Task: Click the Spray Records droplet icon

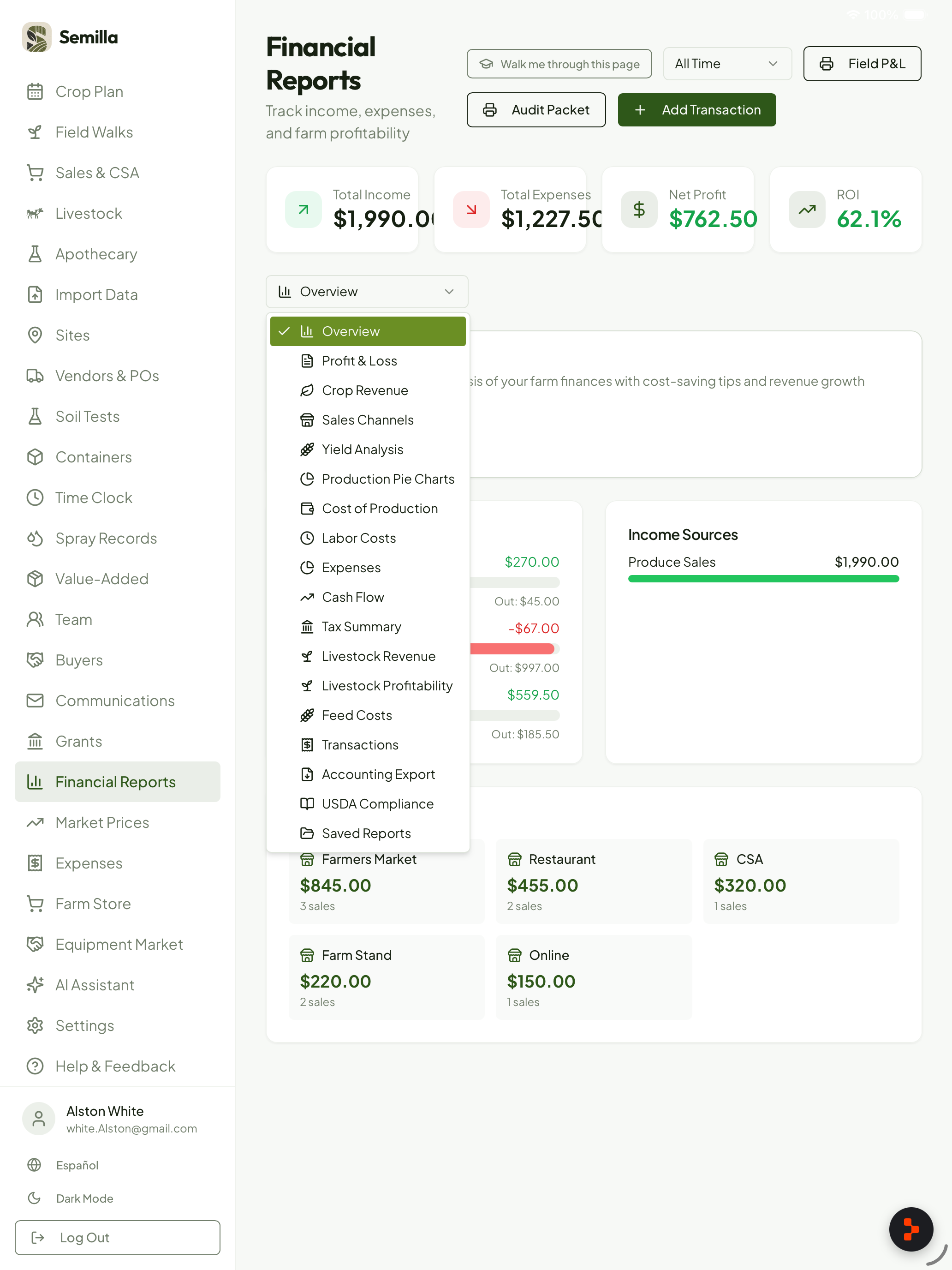Action: click(35, 539)
